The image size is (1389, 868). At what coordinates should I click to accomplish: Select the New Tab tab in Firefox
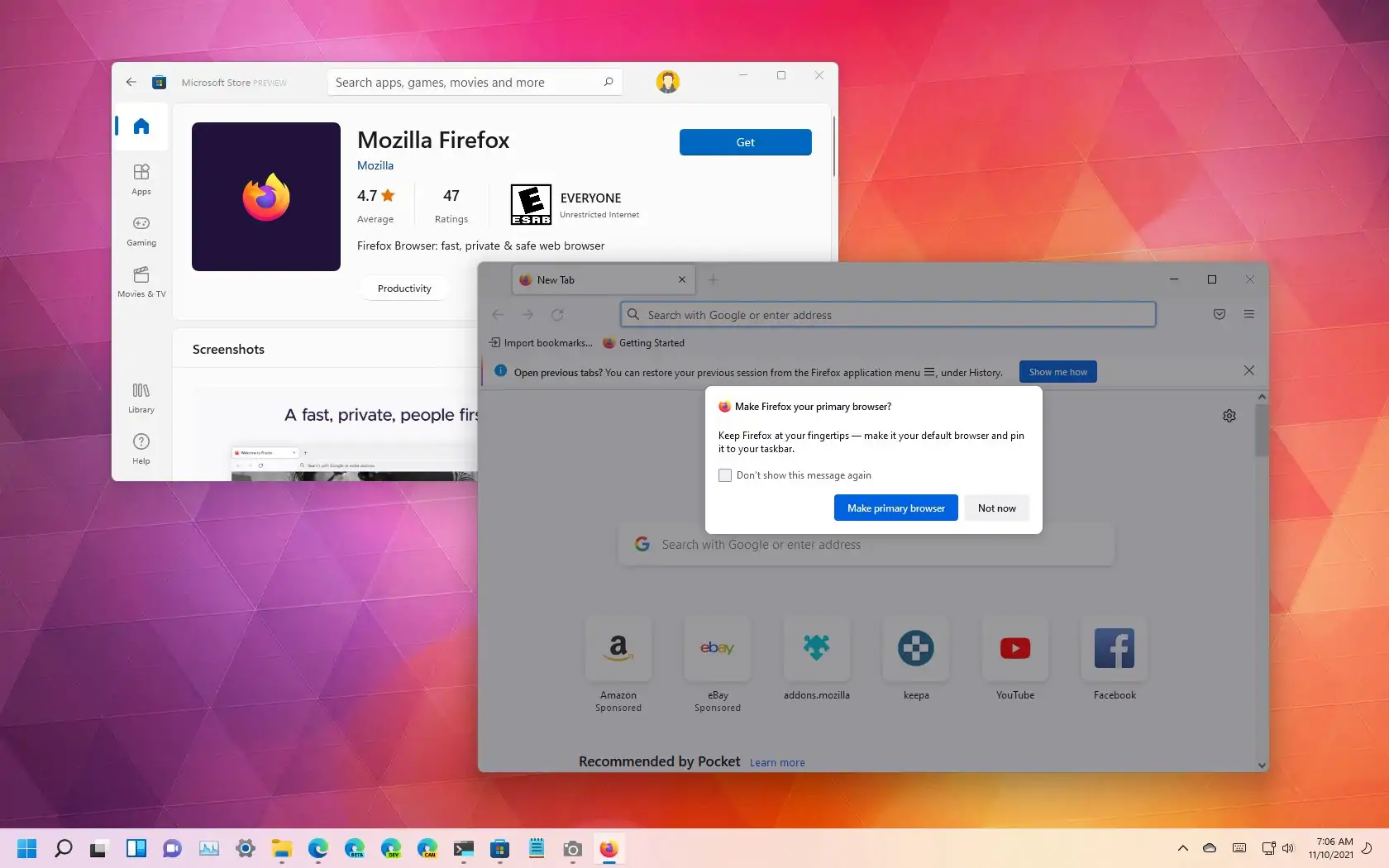coord(604,279)
